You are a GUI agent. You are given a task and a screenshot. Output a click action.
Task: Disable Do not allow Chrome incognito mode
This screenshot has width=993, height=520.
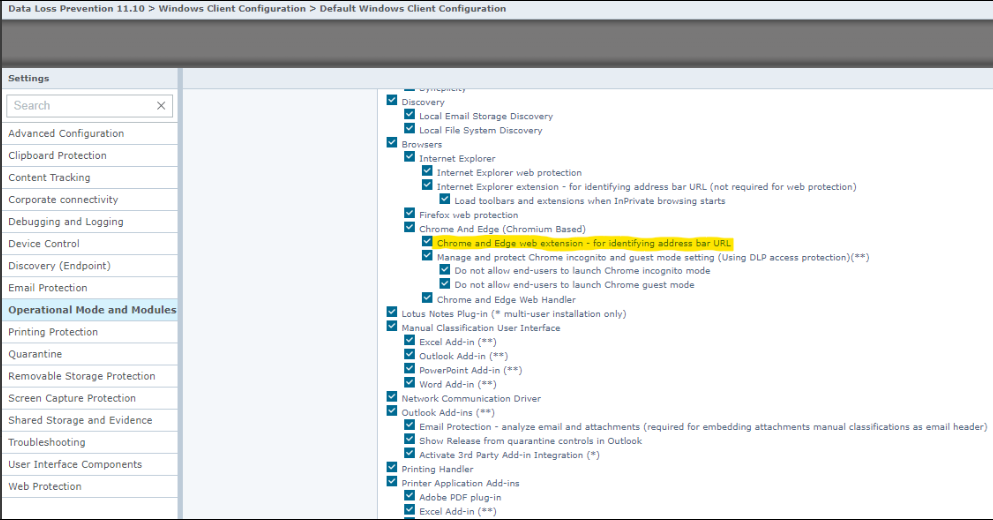tap(445, 271)
